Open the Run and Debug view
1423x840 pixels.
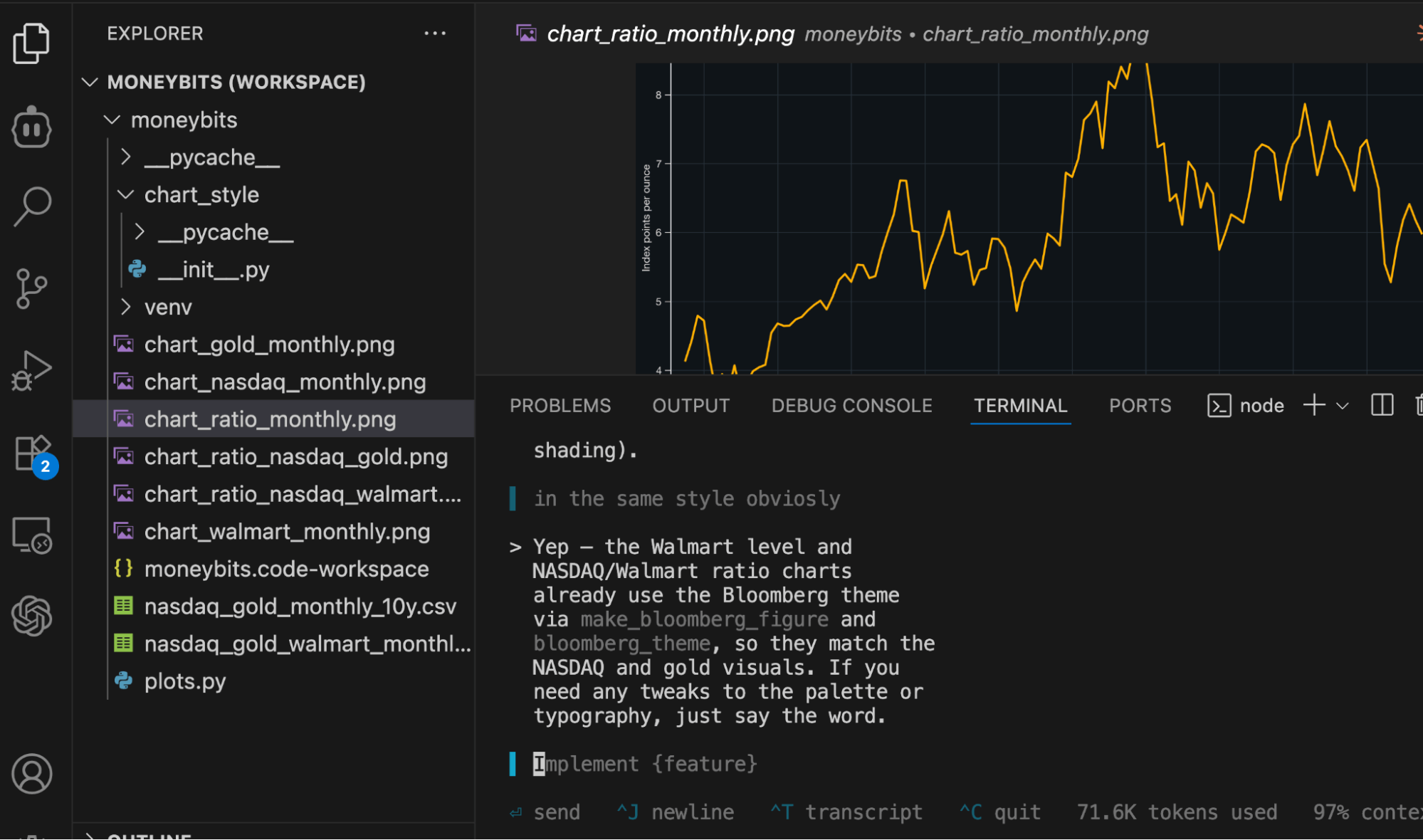coord(31,370)
